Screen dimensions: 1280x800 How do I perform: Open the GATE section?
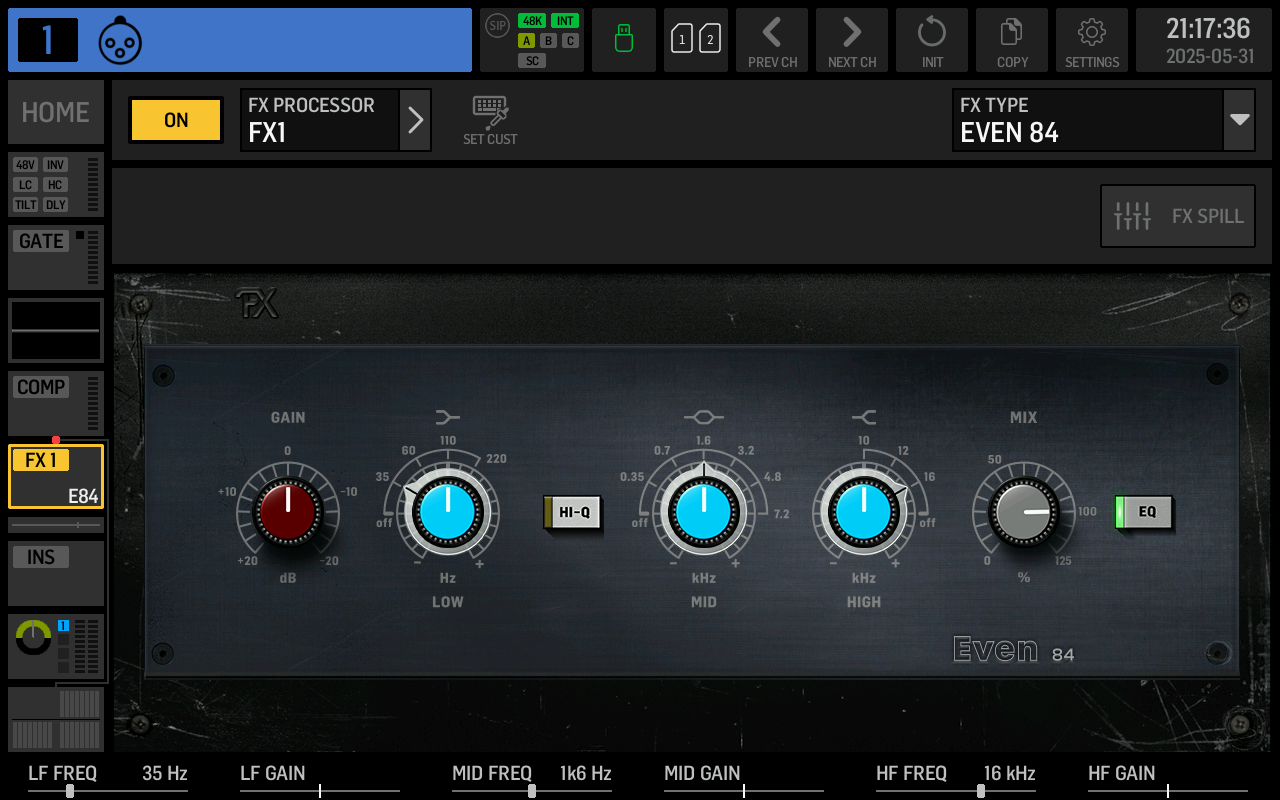pyautogui.click(x=56, y=257)
